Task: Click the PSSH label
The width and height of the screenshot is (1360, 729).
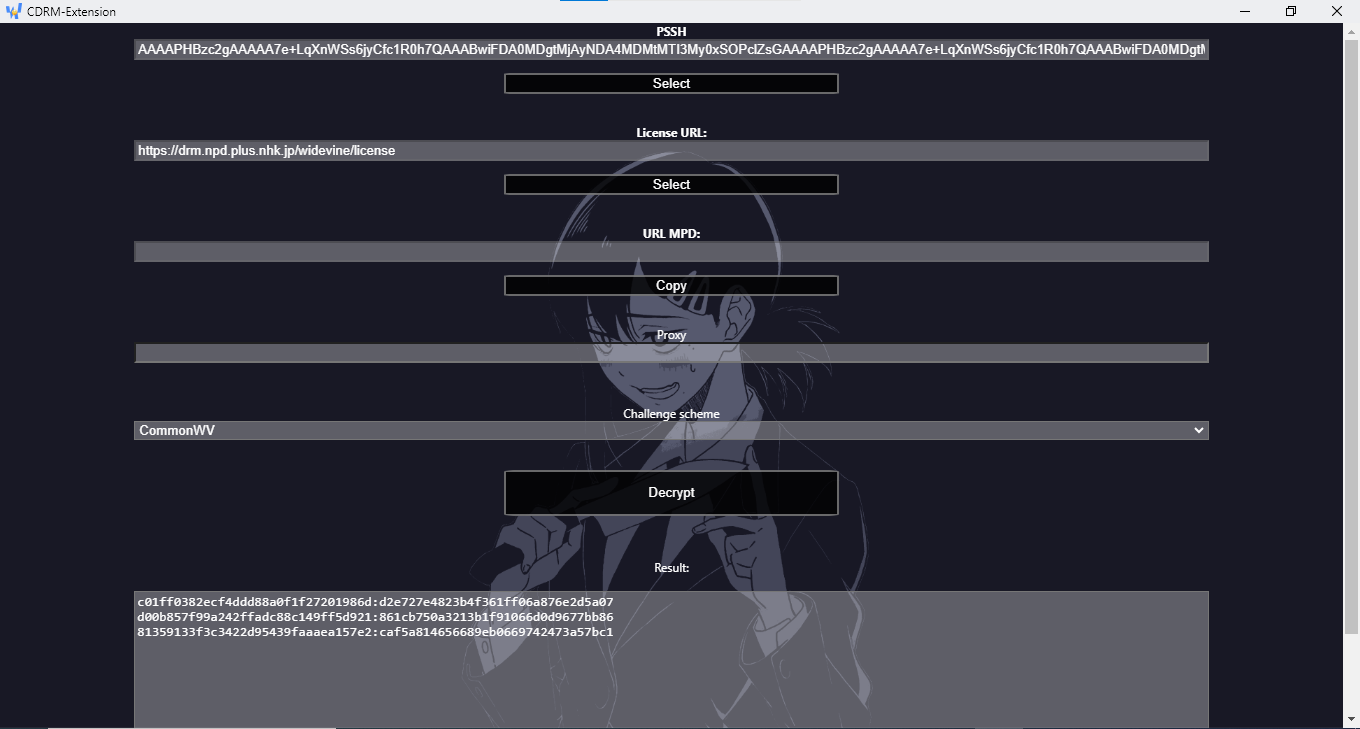Action: pyautogui.click(x=671, y=32)
